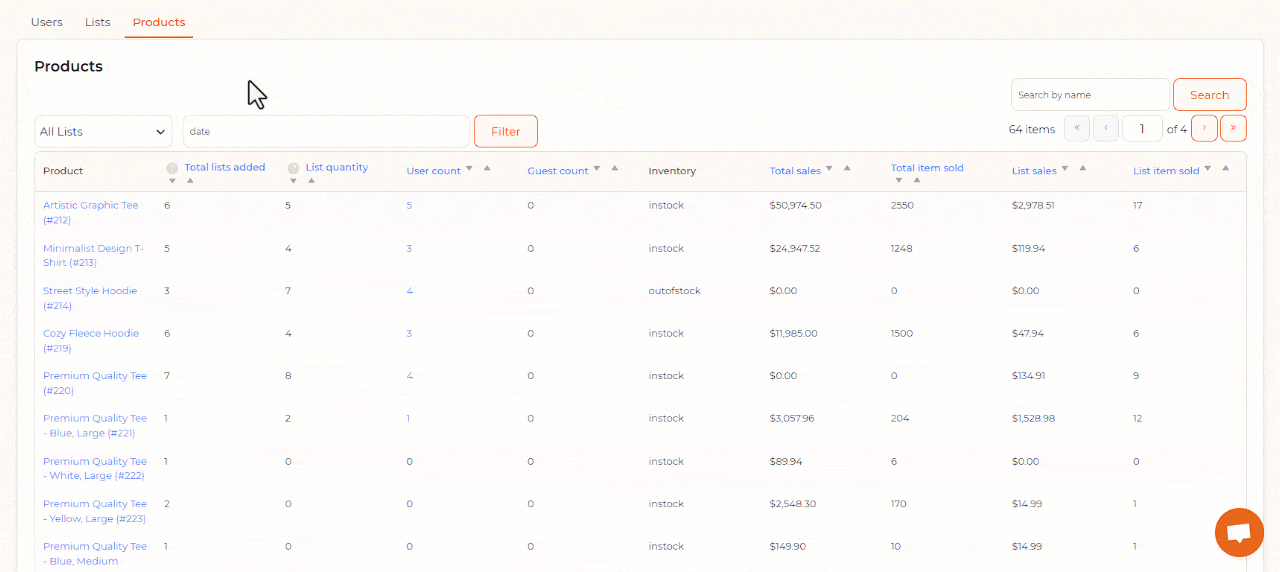Screen dimensions: 1280x572
Task: Open the chat support bubble
Action: (1239, 532)
